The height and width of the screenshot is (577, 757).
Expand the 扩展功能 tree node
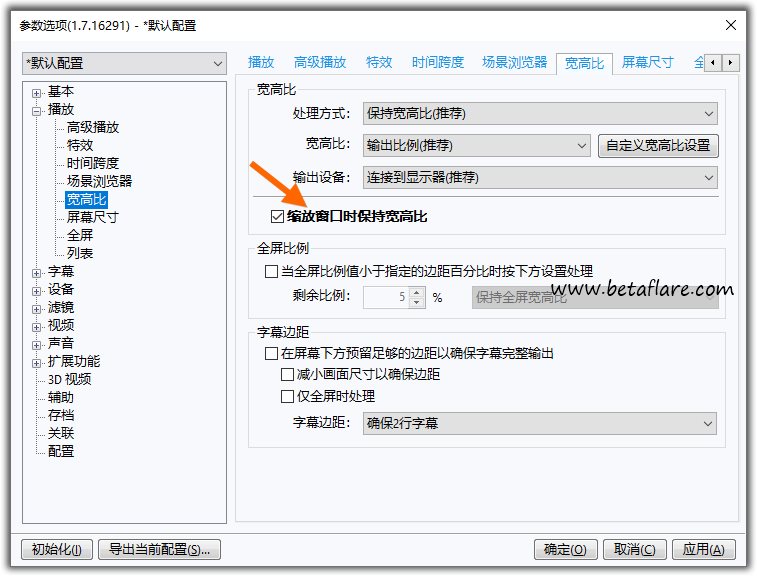[x=37, y=362]
